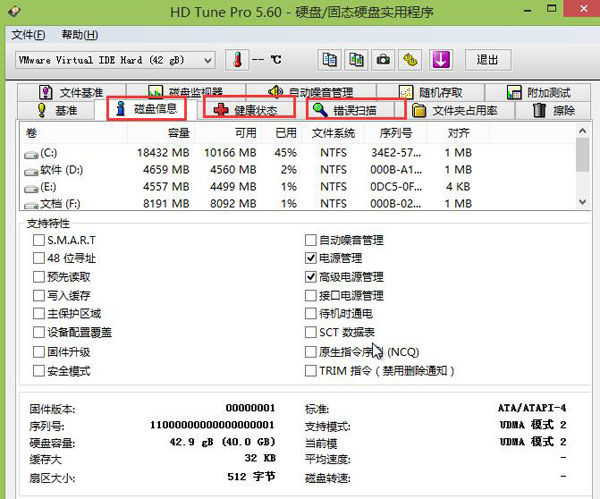This screenshot has width=600, height=499.
Task: Toggle the 预先读取 checkbox
Action: point(39,277)
